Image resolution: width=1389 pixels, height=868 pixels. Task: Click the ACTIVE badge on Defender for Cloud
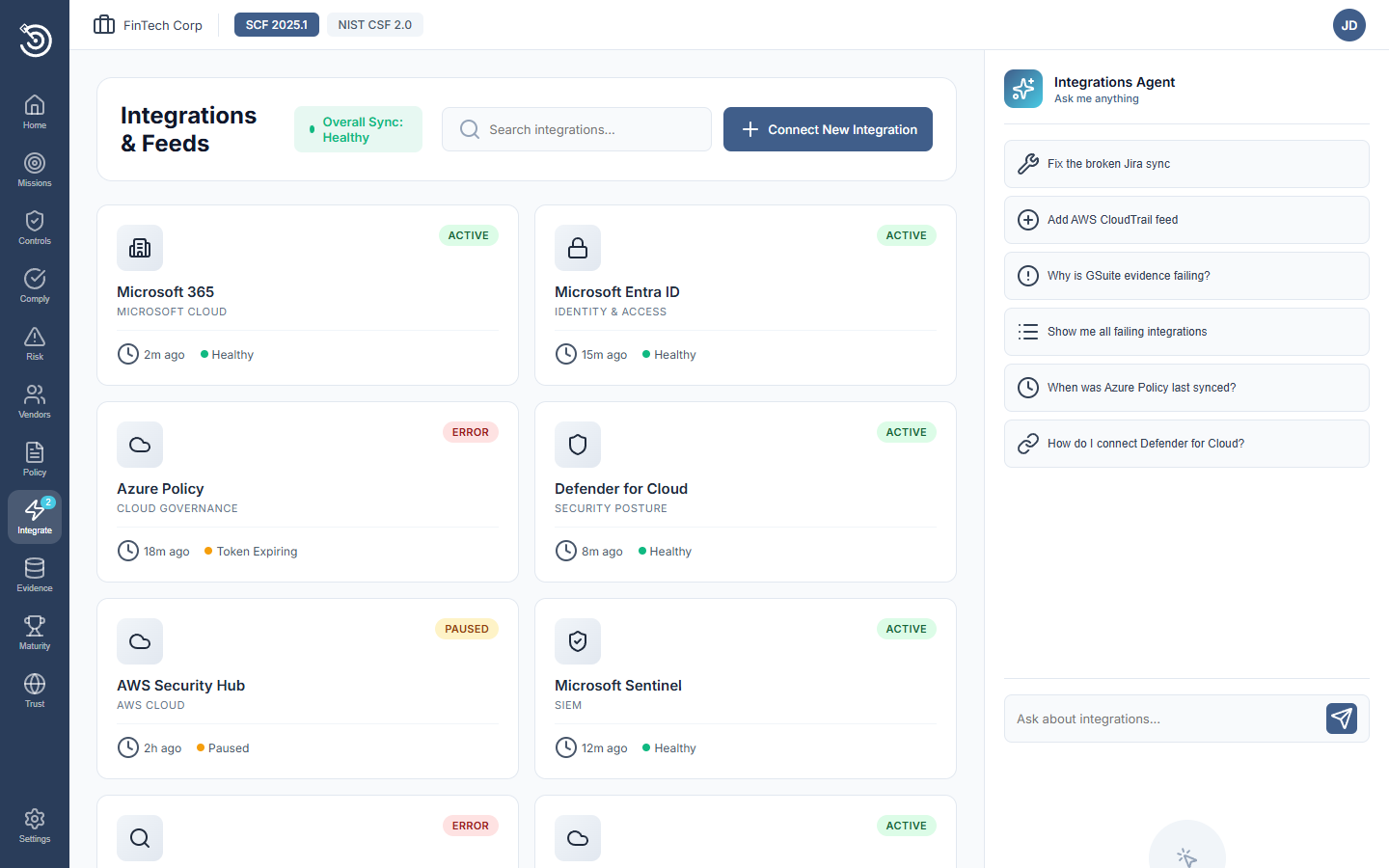pos(907,432)
